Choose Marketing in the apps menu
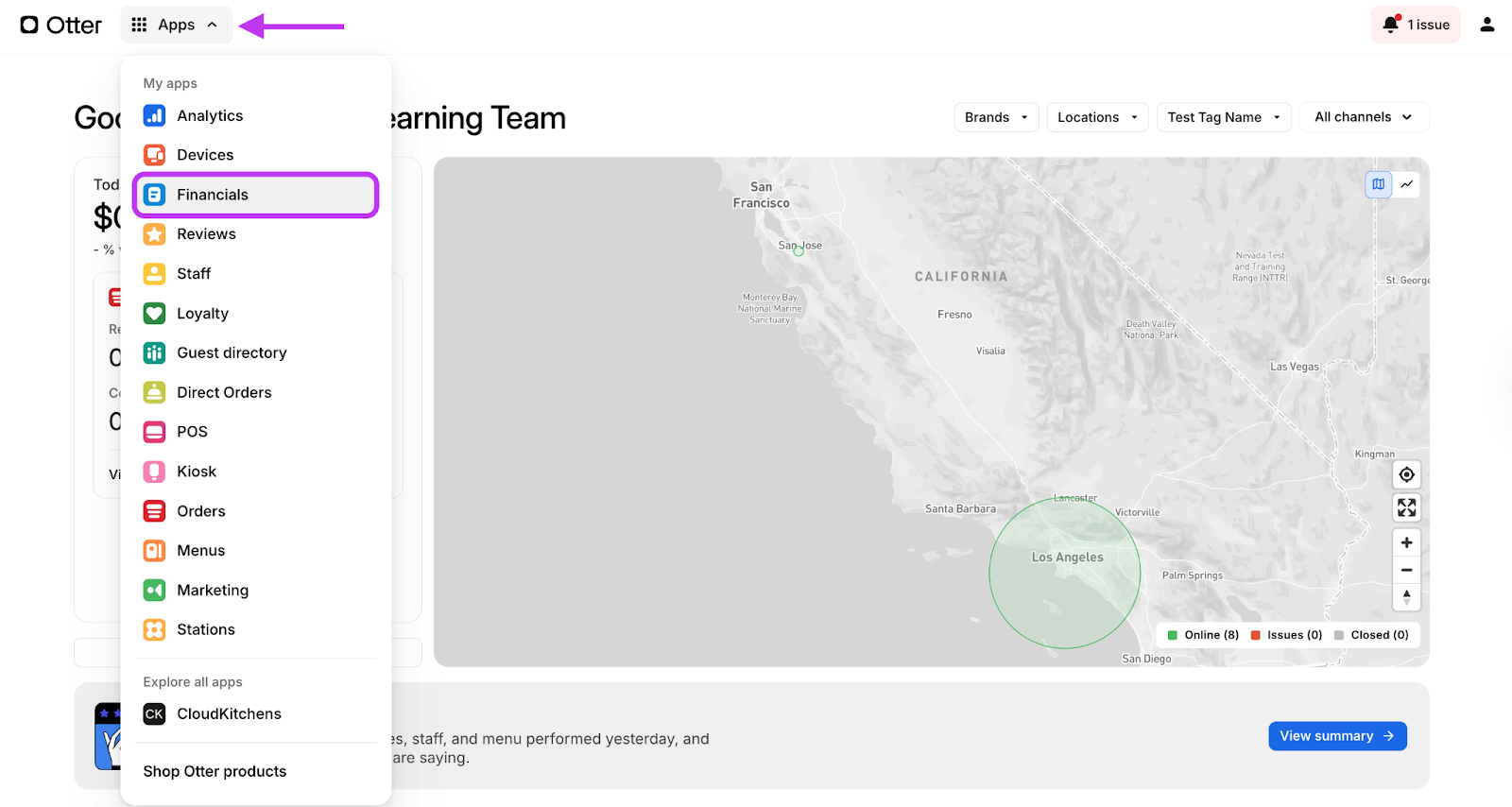The height and width of the screenshot is (807, 1512). point(255,590)
